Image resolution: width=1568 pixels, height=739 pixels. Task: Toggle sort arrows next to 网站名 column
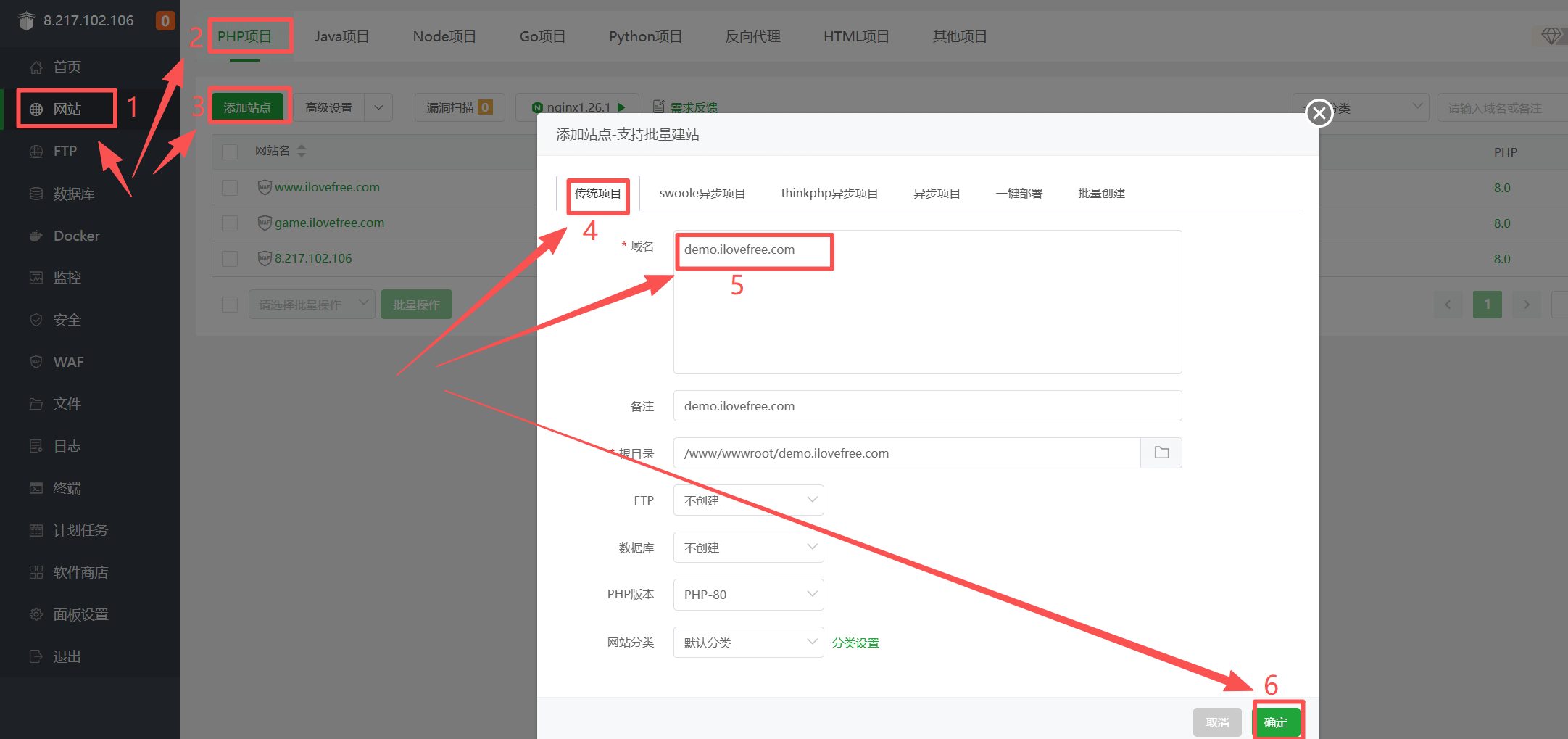click(x=302, y=150)
